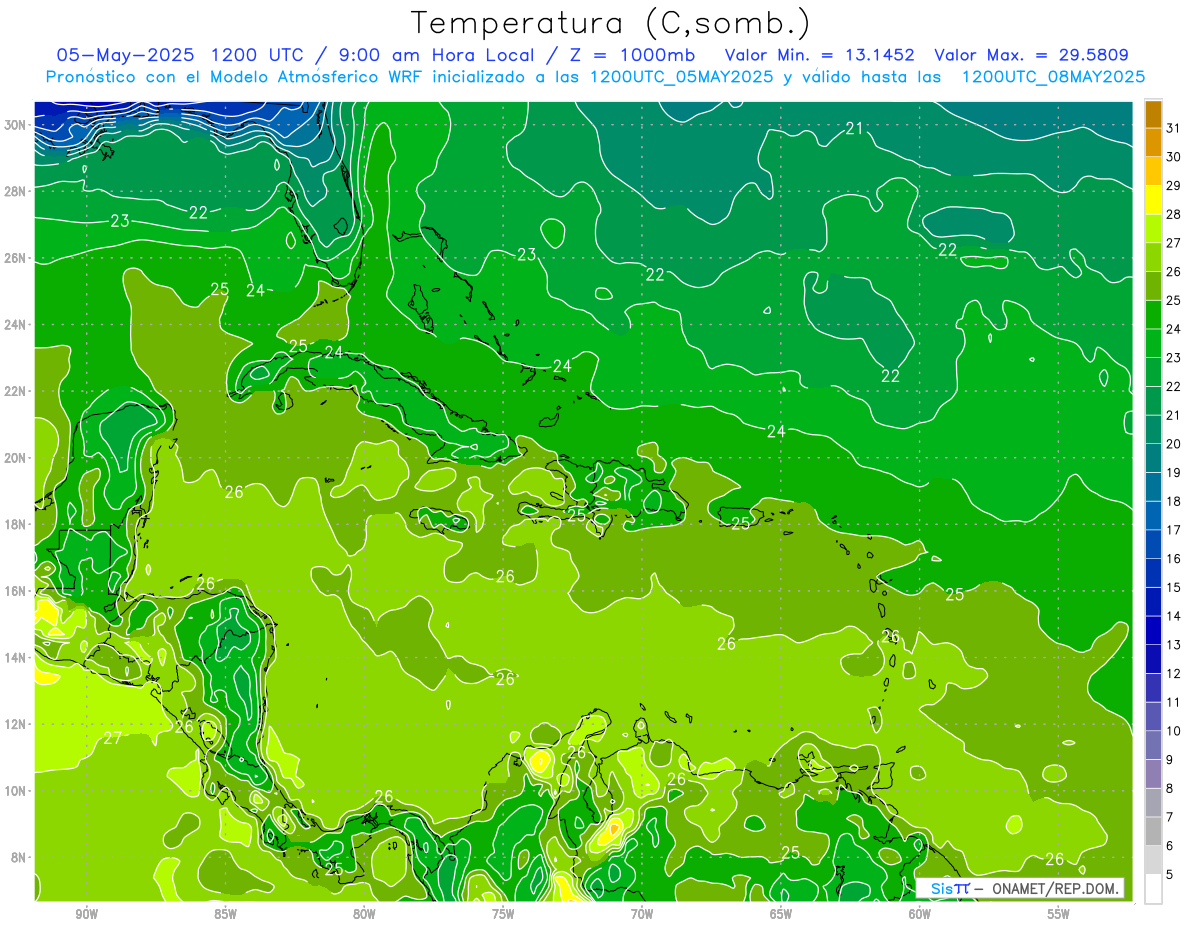Viewport: 1200px width, 927px height.
Task: Pick the dark blue legend swatch between 13 and 14
Action: (1153, 630)
